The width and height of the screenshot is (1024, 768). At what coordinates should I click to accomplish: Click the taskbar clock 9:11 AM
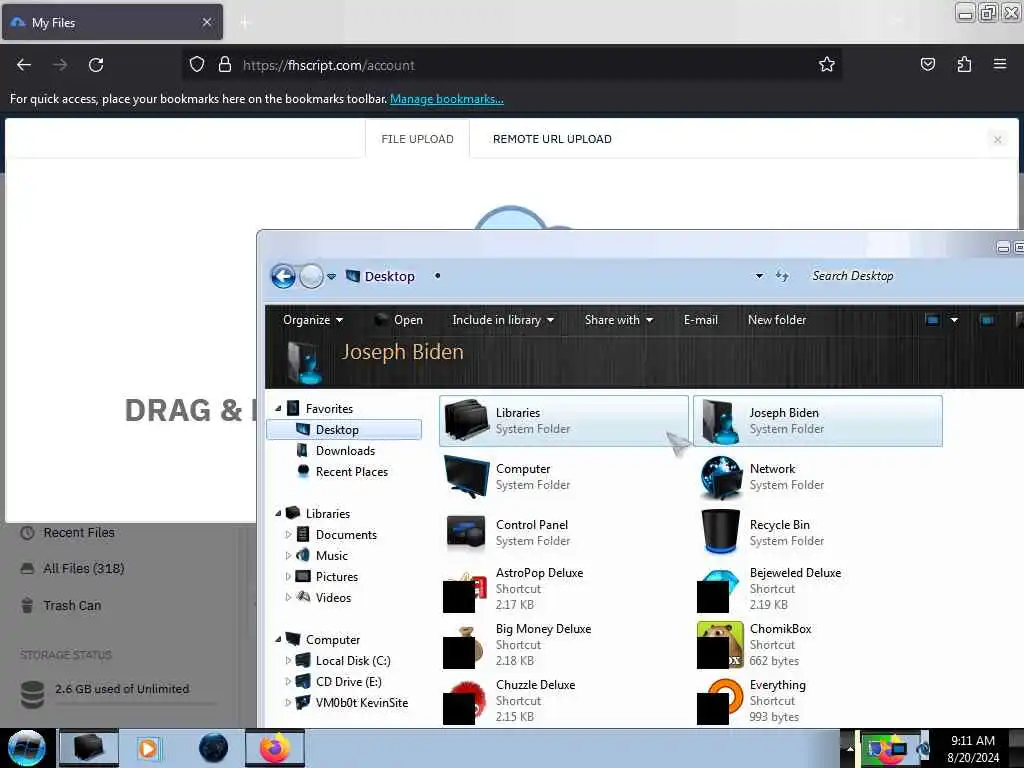972,741
